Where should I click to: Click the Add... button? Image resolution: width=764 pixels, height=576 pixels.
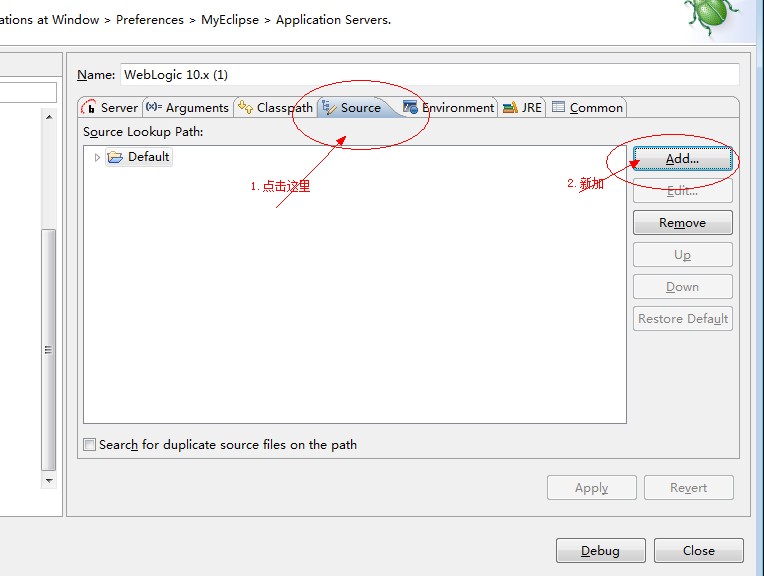(x=682, y=159)
